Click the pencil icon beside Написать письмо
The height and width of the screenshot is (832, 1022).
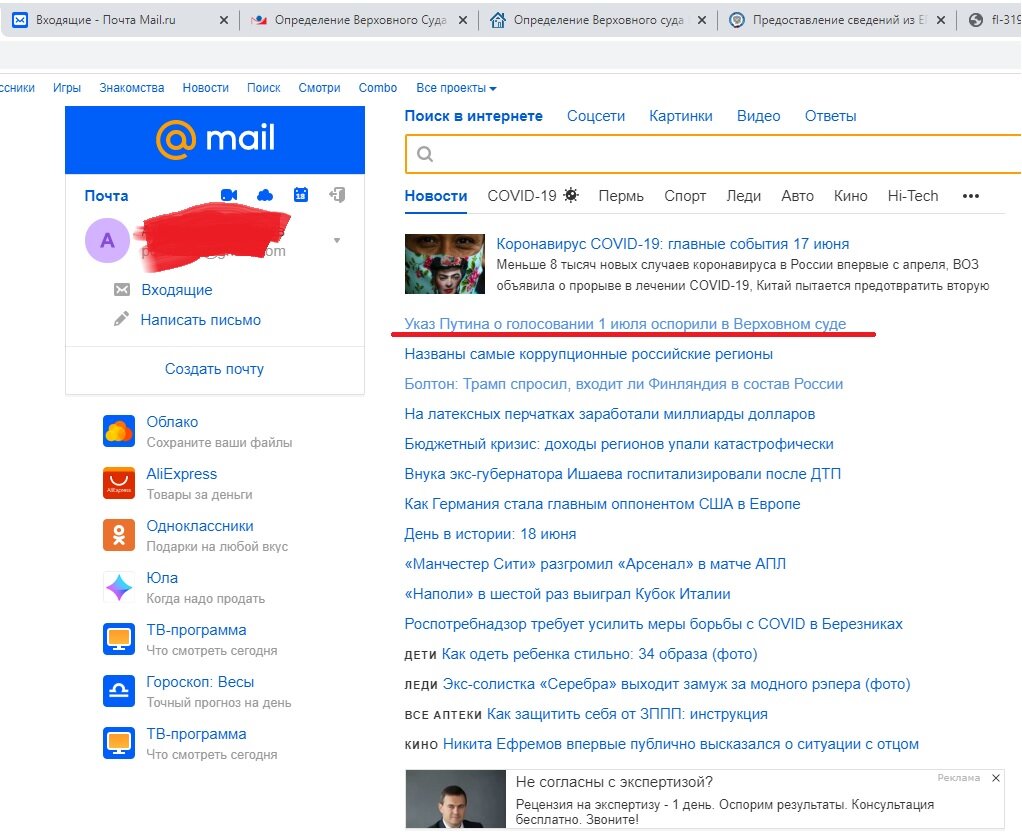[x=121, y=319]
